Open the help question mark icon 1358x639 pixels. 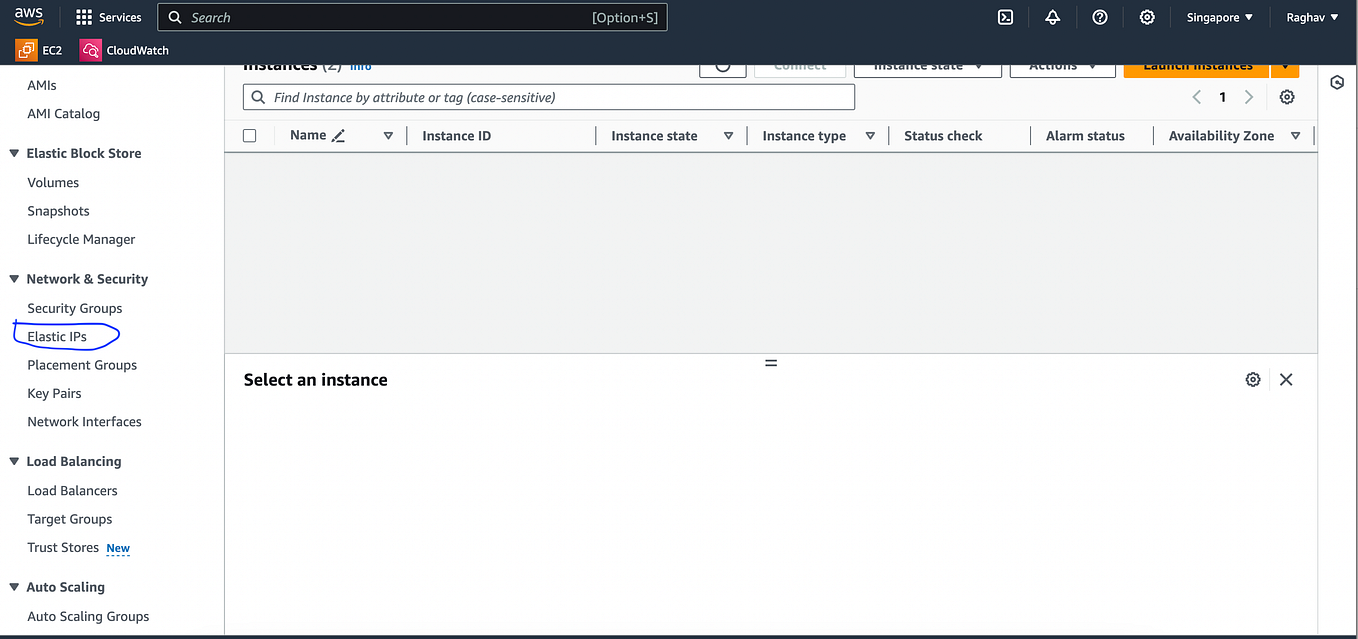point(1100,17)
